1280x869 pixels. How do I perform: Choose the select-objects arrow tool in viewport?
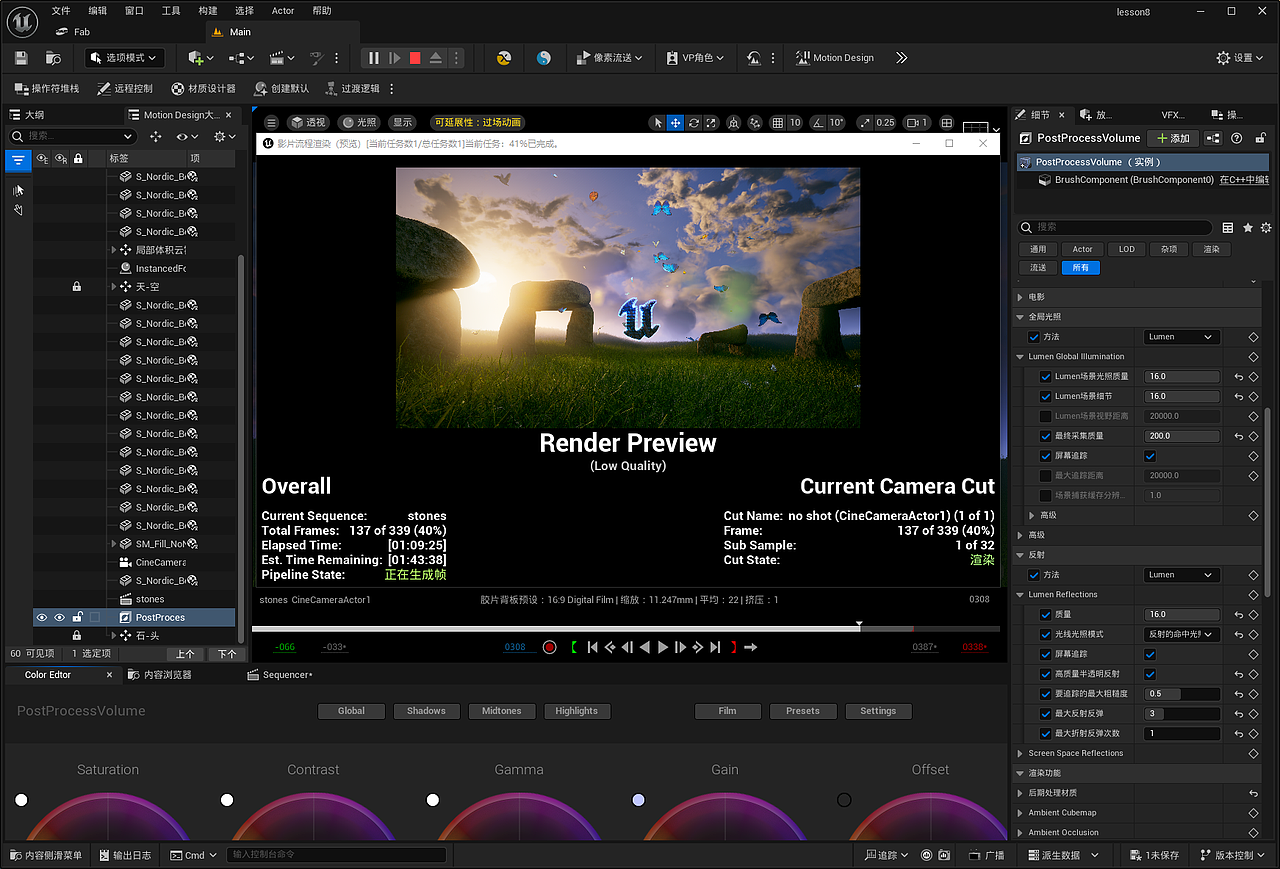[x=657, y=123]
